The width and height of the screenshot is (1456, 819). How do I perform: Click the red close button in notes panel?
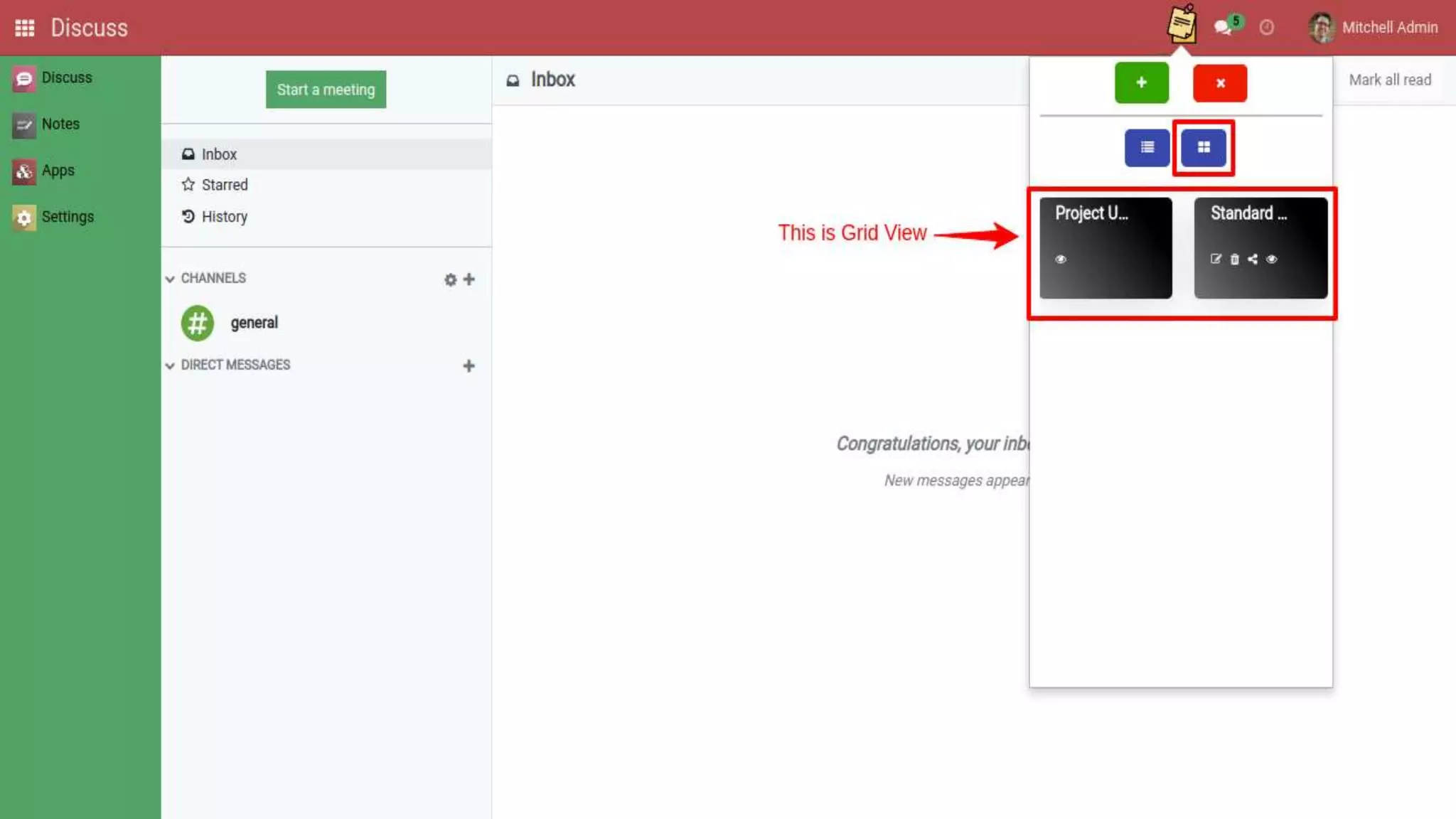(x=1220, y=82)
